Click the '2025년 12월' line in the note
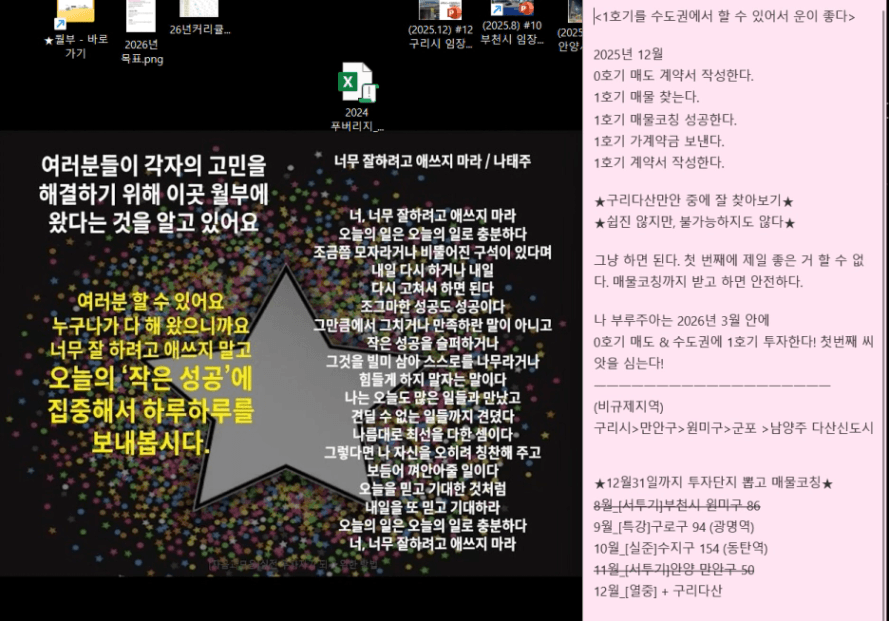The width and height of the screenshot is (889, 621). pyautogui.click(x=628, y=54)
